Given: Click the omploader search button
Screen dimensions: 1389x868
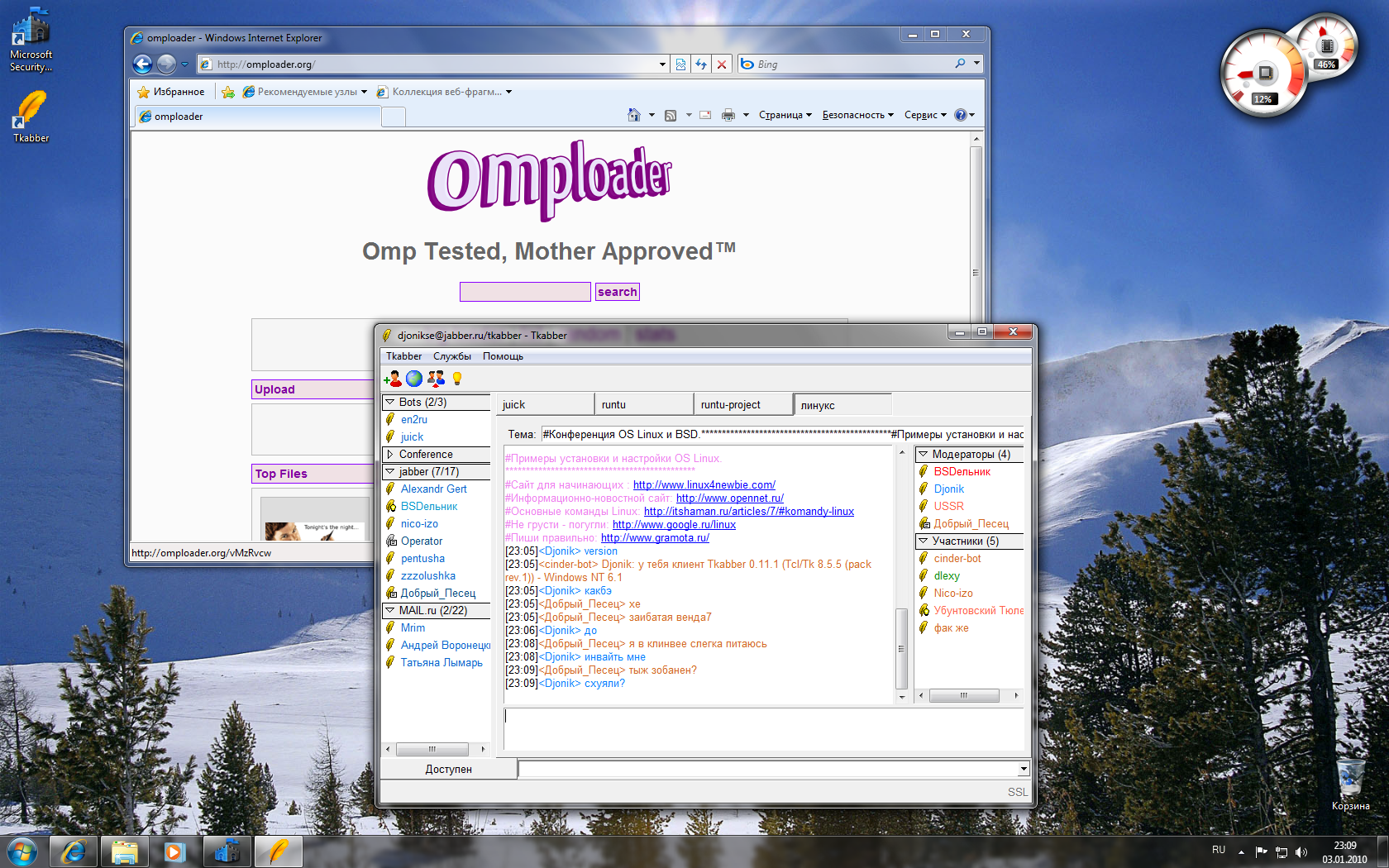Looking at the screenshot, I should [617, 292].
